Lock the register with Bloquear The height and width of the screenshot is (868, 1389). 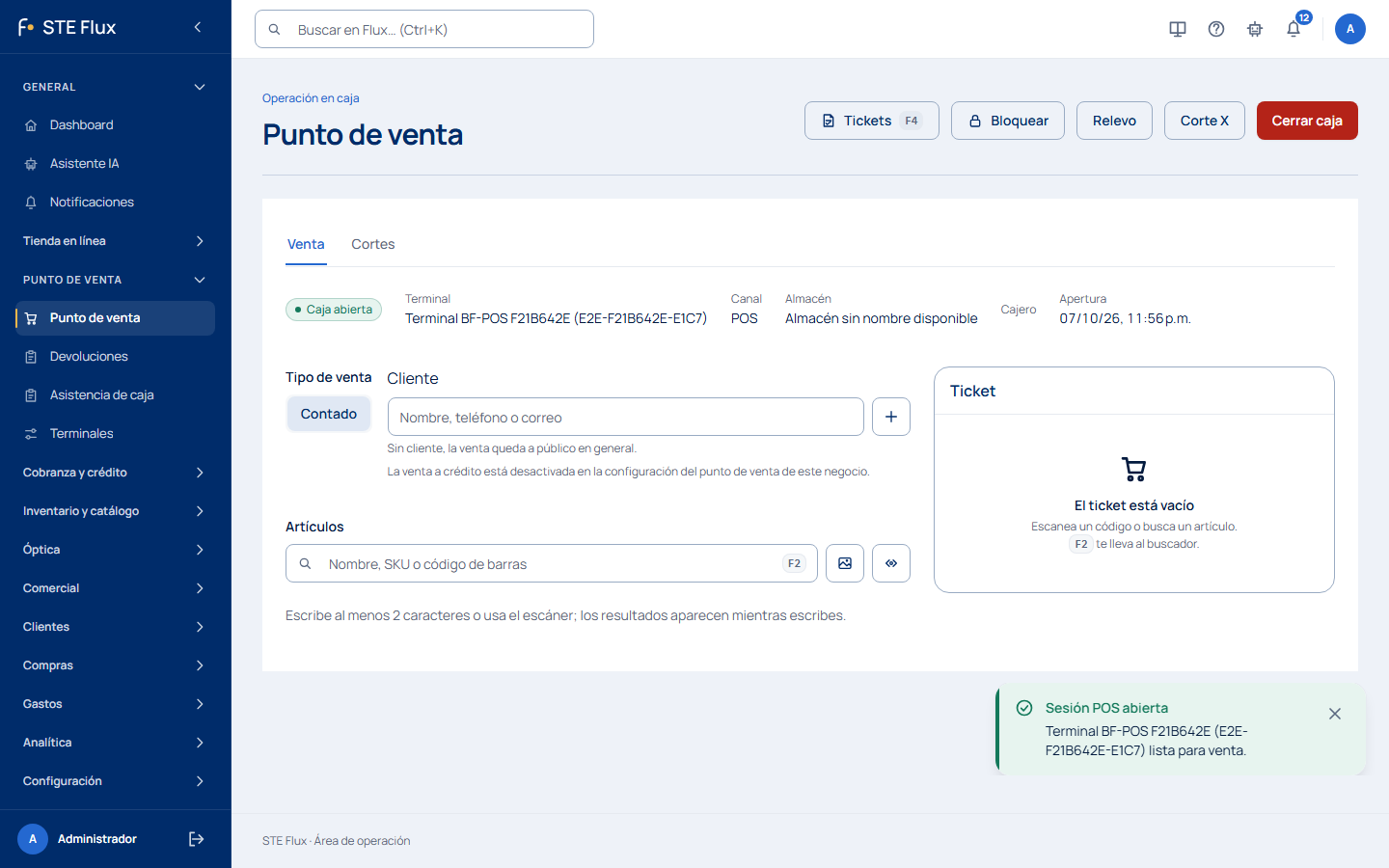[1008, 121]
